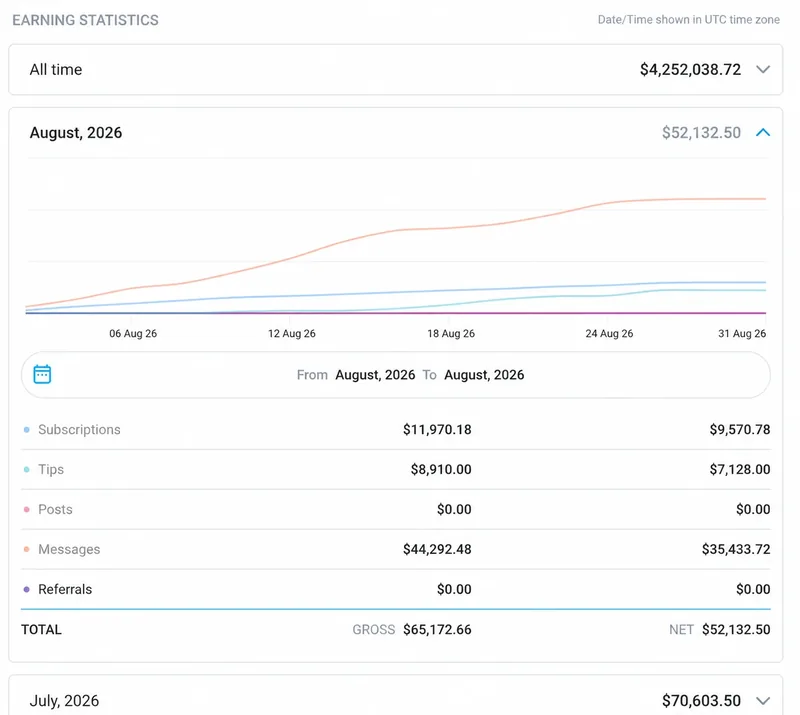
Task: Click the net total $52,132.50 in totals row
Action: (x=736, y=629)
